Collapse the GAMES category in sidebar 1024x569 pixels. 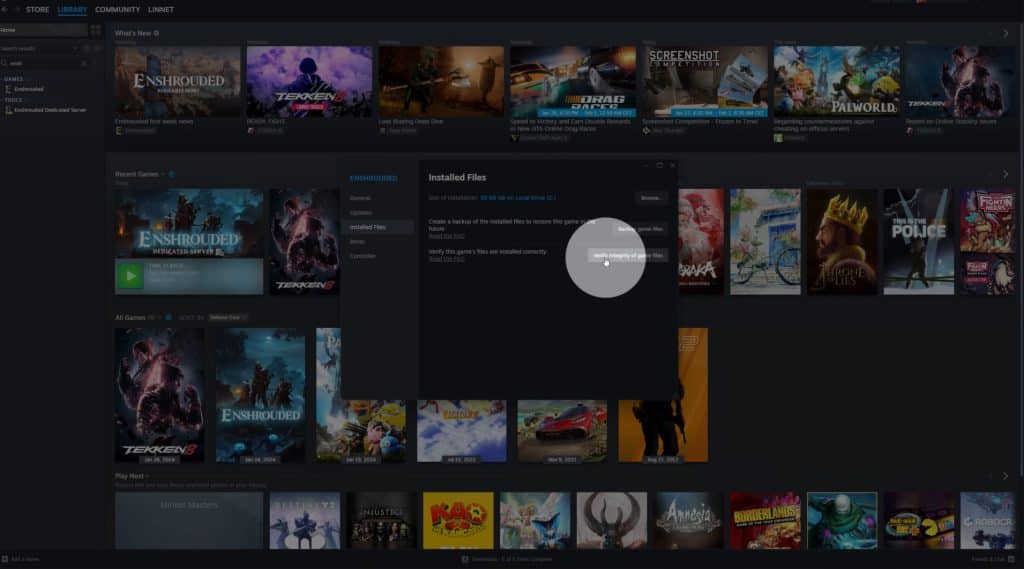13,79
